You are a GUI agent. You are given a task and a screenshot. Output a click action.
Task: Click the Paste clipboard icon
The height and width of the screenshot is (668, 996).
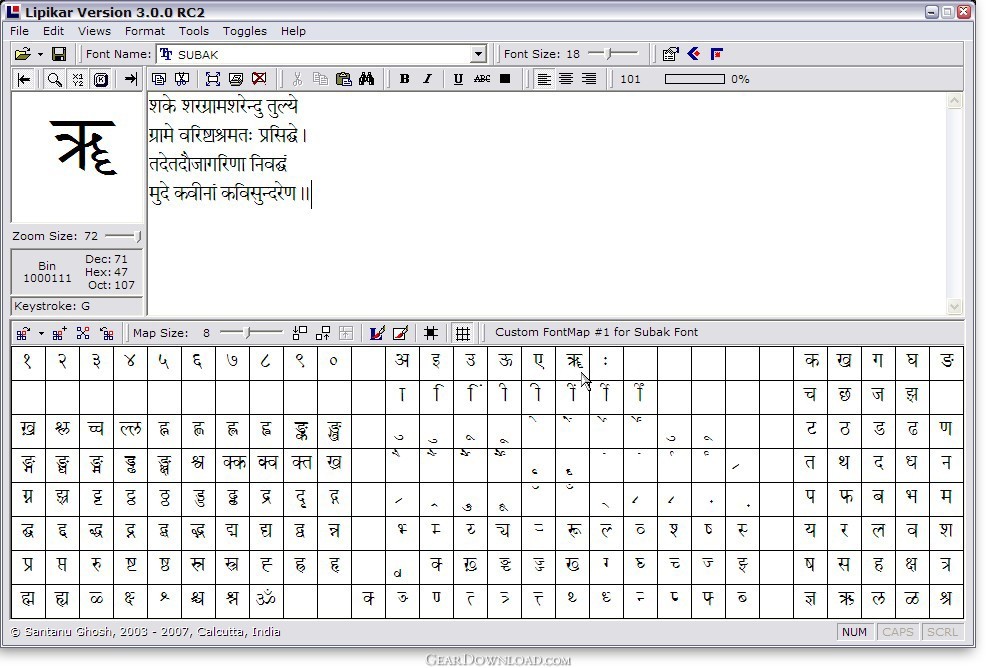[344, 79]
